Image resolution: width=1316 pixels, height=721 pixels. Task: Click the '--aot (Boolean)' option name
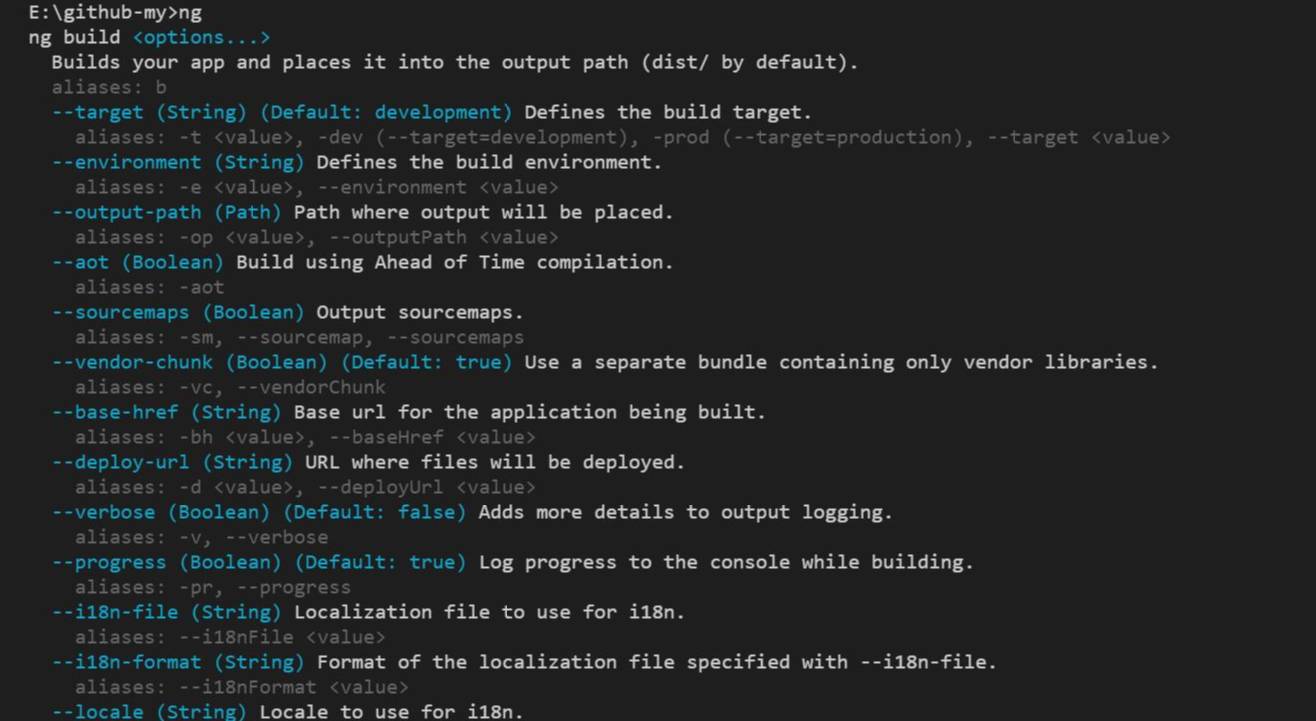[137, 262]
